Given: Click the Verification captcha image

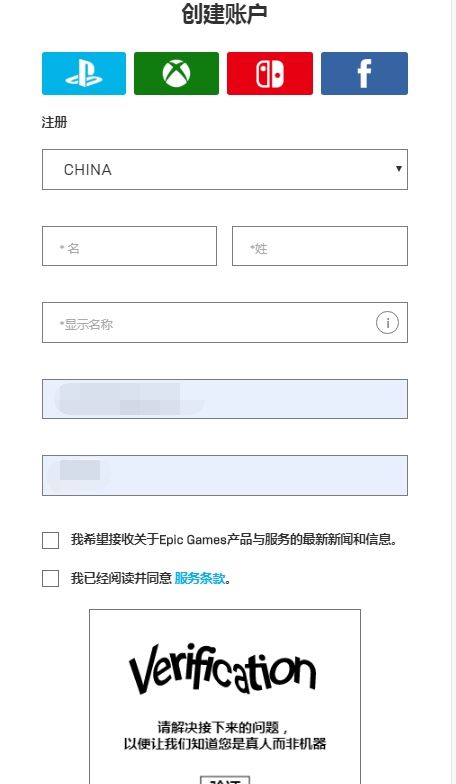Looking at the screenshot, I should 223,669.
